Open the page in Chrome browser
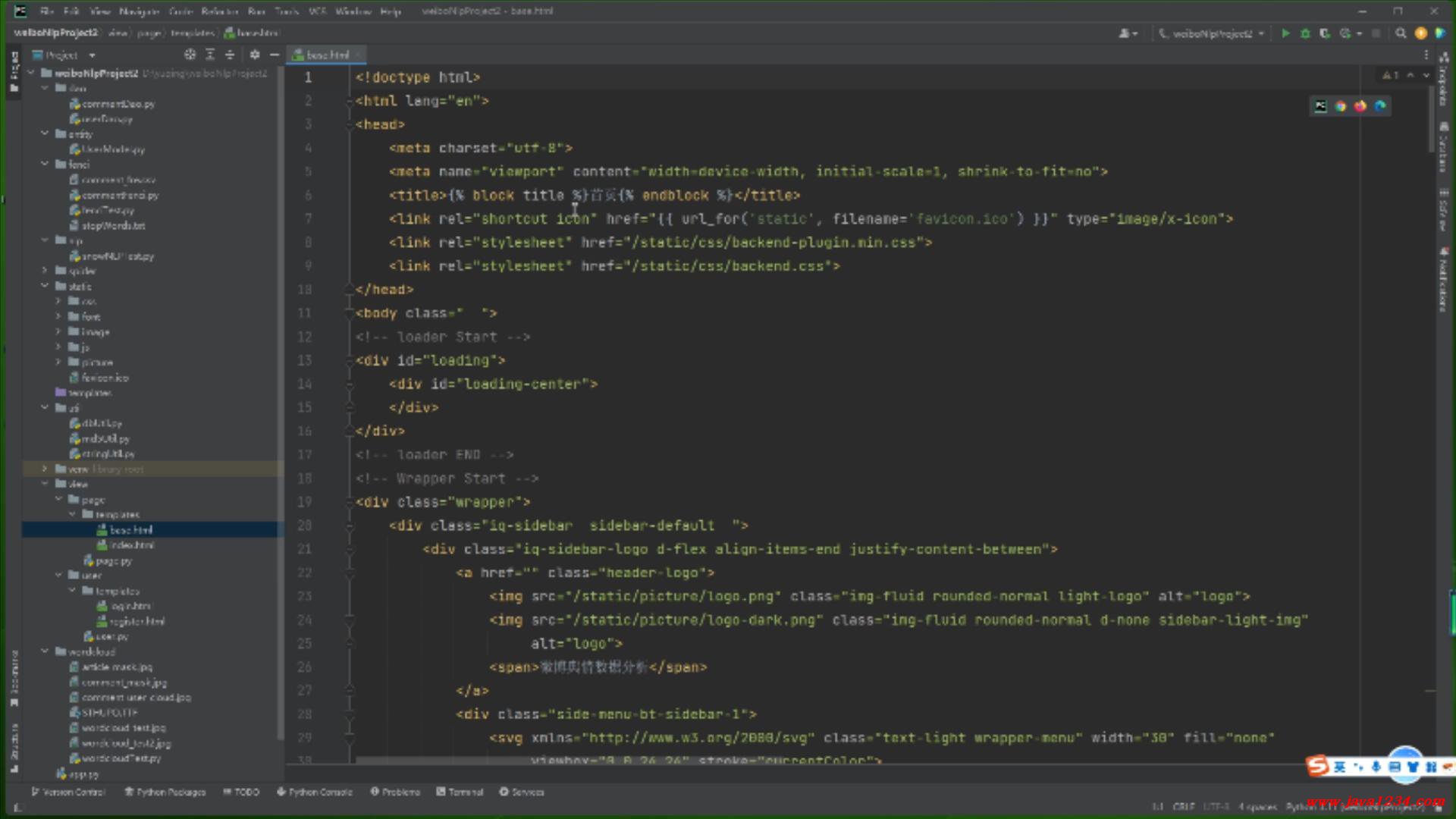Screen dimensions: 1456x819 [x=1341, y=106]
